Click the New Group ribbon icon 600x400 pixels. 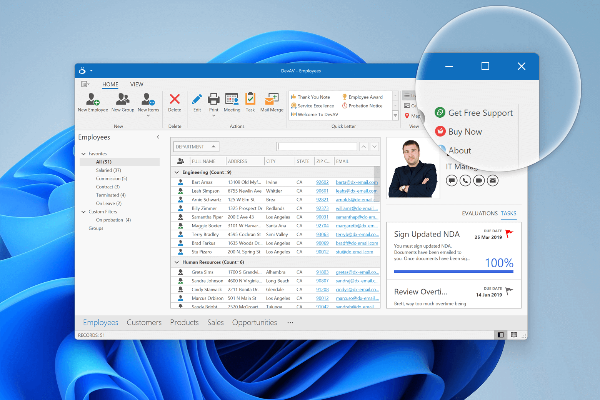coord(122,100)
